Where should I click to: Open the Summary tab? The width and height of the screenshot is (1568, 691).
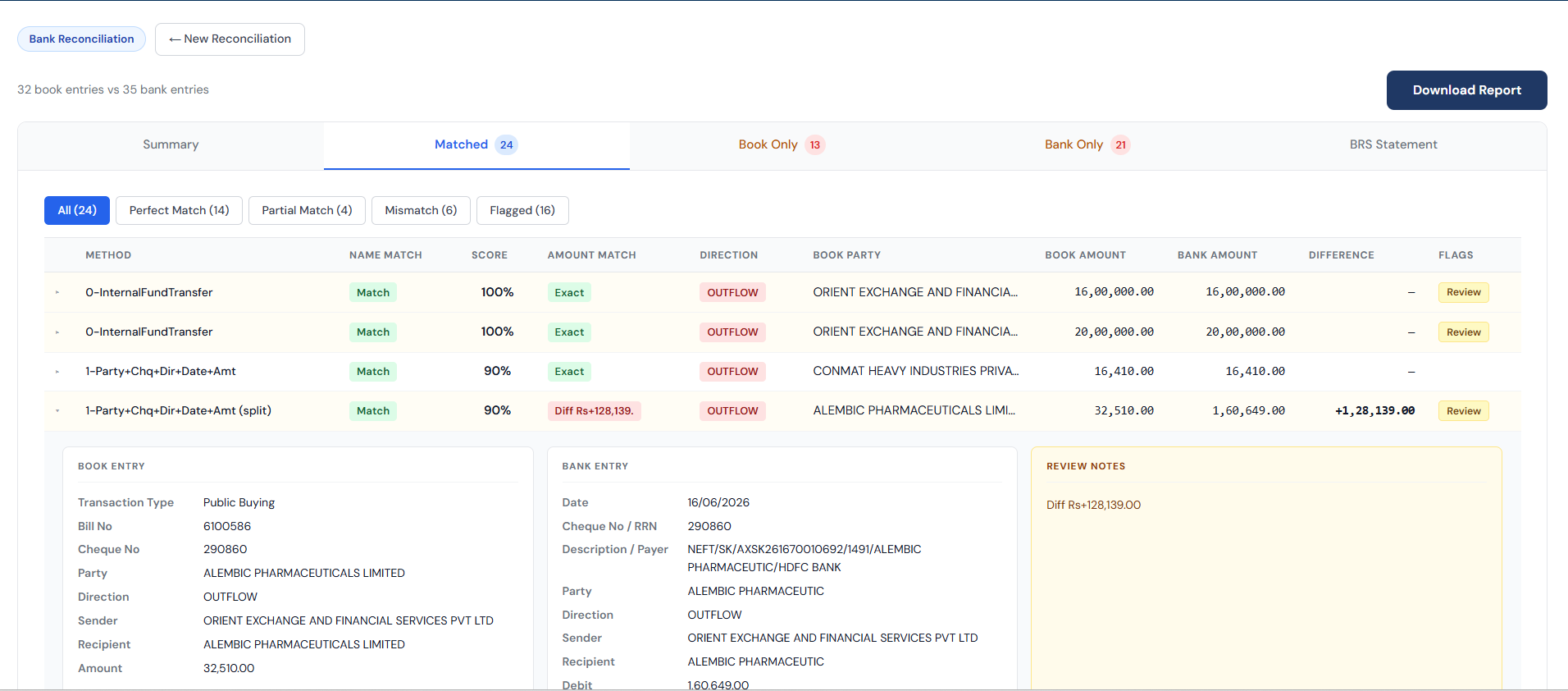click(171, 145)
